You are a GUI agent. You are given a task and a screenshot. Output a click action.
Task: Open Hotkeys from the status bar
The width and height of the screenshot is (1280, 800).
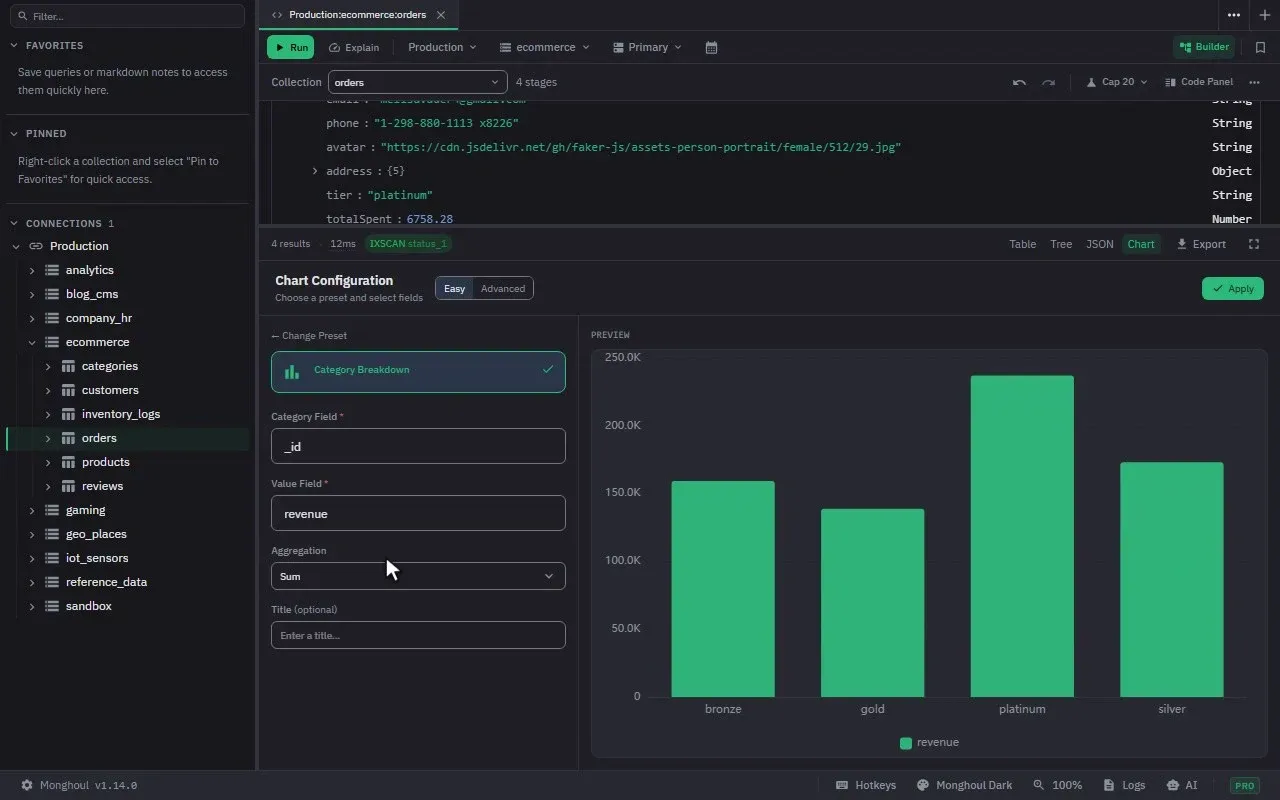pyautogui.click(x=866, y=785)
